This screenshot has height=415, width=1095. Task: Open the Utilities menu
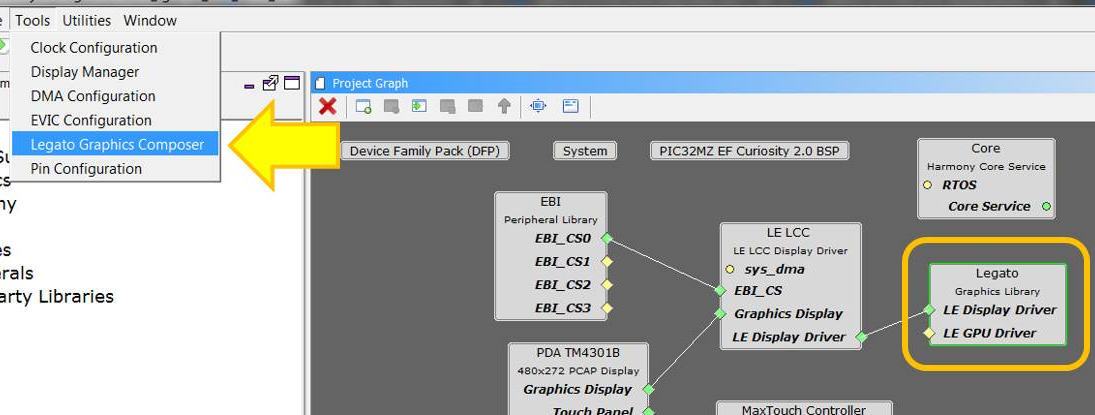click(x=87, y=20)
